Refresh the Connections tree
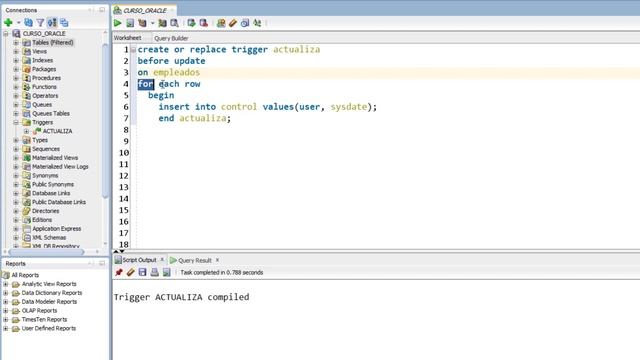This screenshot has height=360, width=640. pyautogui.click(x=28, y=22)
